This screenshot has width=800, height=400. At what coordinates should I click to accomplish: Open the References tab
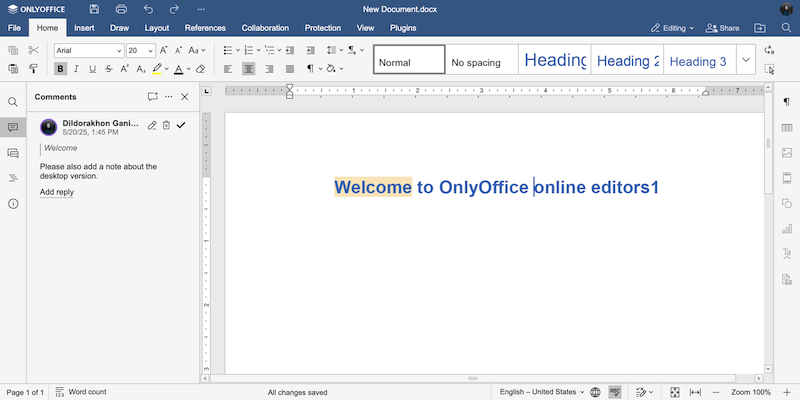pyautogui.click(x=204, y=28)
